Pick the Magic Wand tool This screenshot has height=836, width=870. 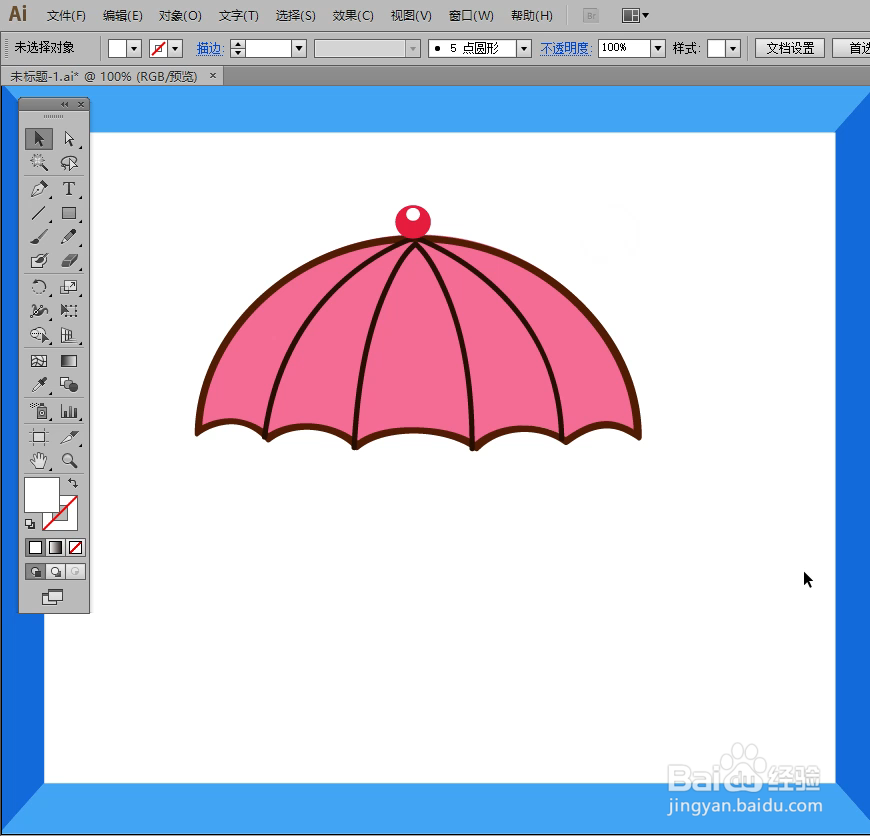click(x=38, y=163)
